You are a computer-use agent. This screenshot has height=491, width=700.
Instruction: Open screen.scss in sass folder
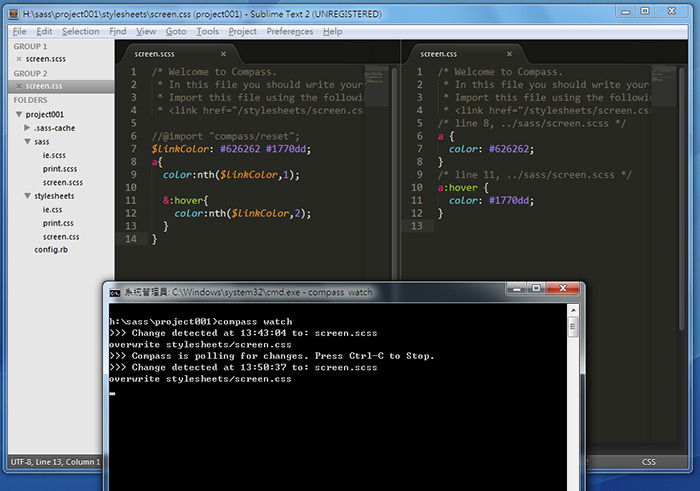click(x=62, y=182)
